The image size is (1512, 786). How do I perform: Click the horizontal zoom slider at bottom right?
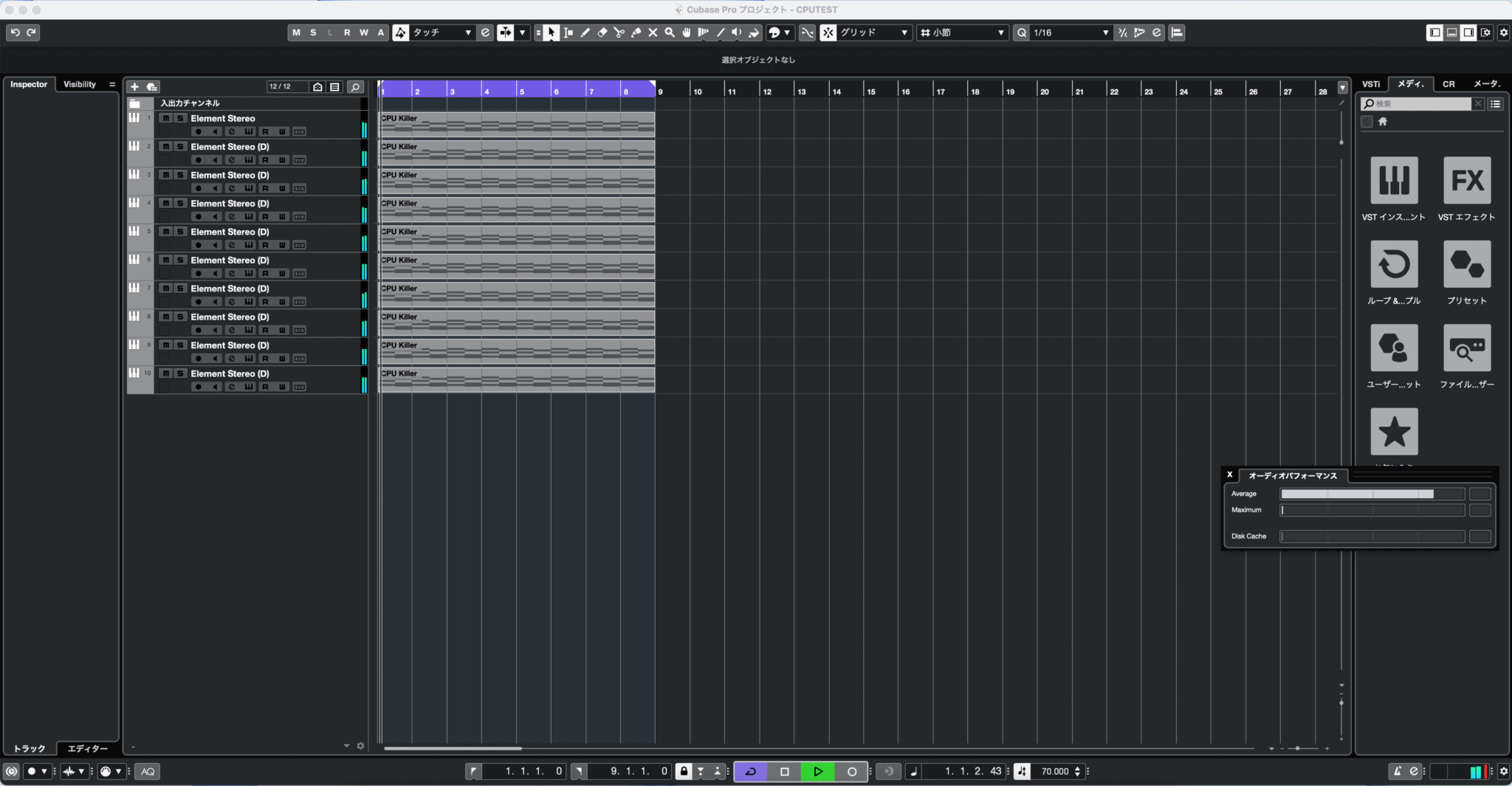(x=1298, y=748)
